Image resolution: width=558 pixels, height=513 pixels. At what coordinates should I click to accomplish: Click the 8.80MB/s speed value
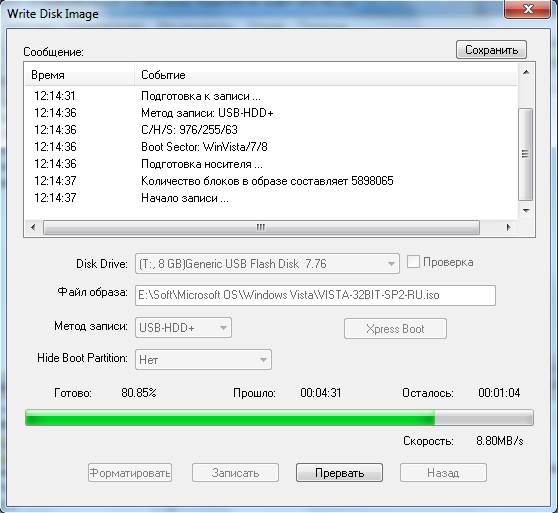coord(500,441)
